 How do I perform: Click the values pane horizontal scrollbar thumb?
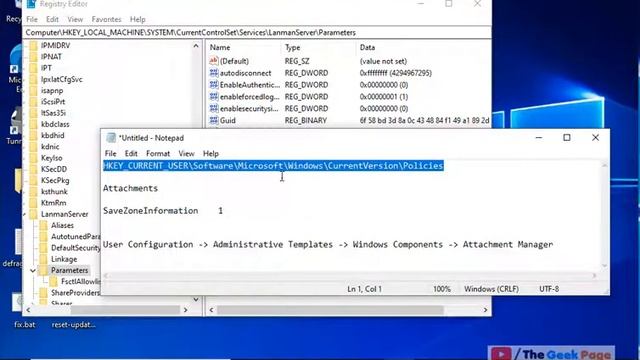[x=330, y=310]
